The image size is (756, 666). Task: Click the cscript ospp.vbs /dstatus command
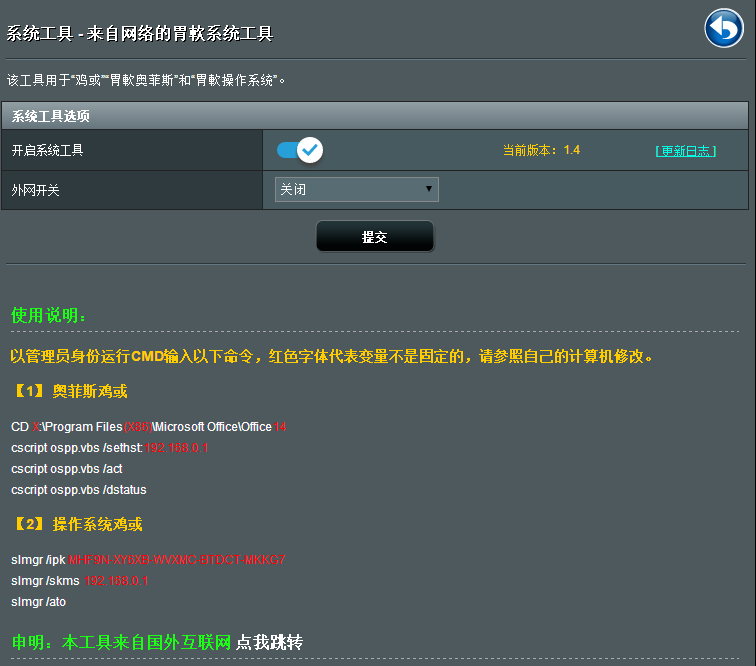click(78, 490)
